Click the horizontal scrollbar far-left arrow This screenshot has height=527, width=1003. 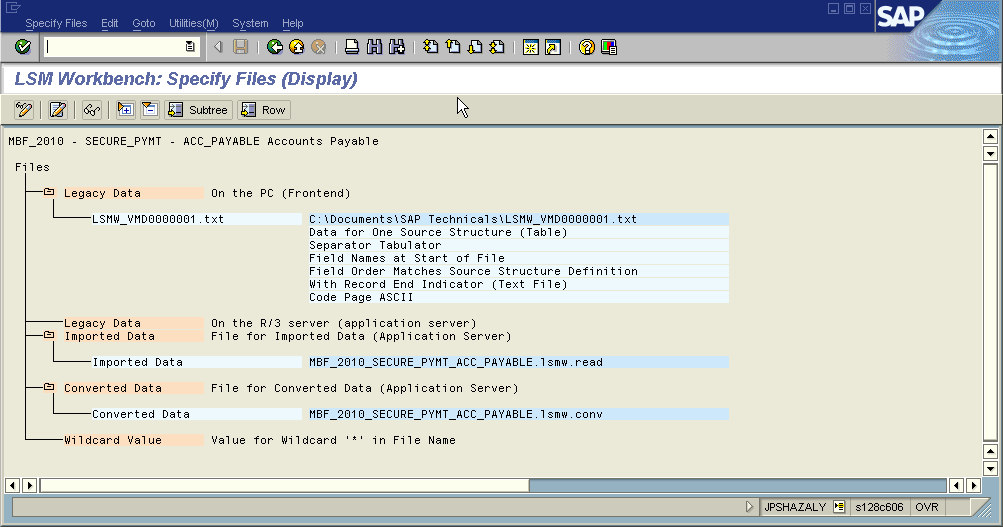pos(12,485)
